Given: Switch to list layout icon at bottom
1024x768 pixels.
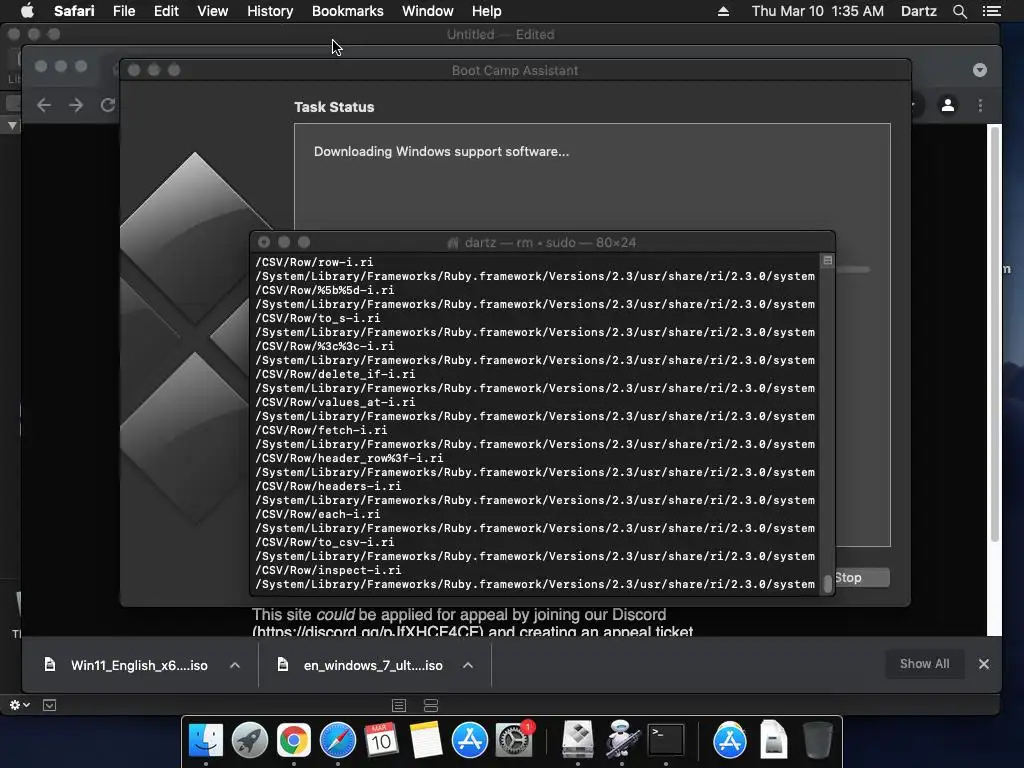Looking at the screenshot, I should [399, 705].
